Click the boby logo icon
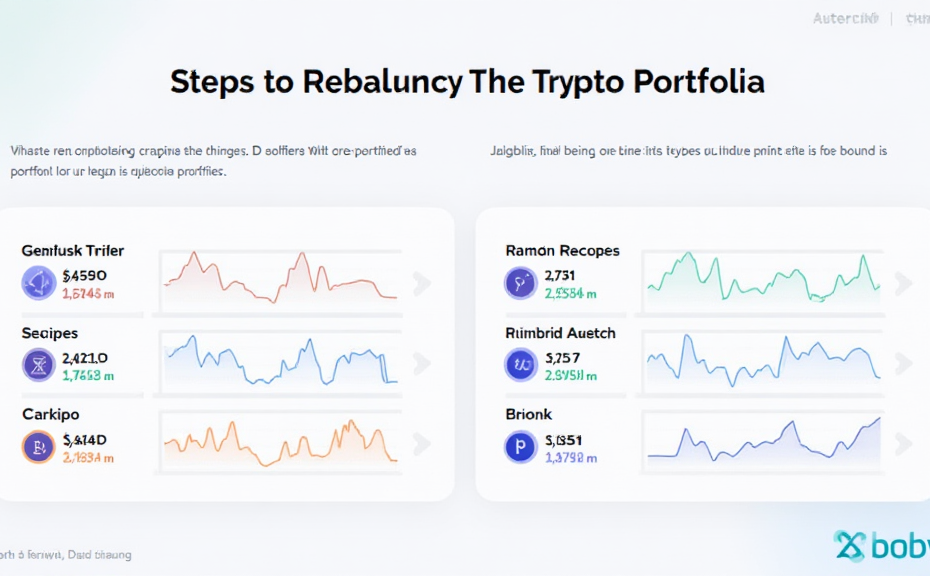This screenshot has width=930, height=576. [x=850, y=546]
